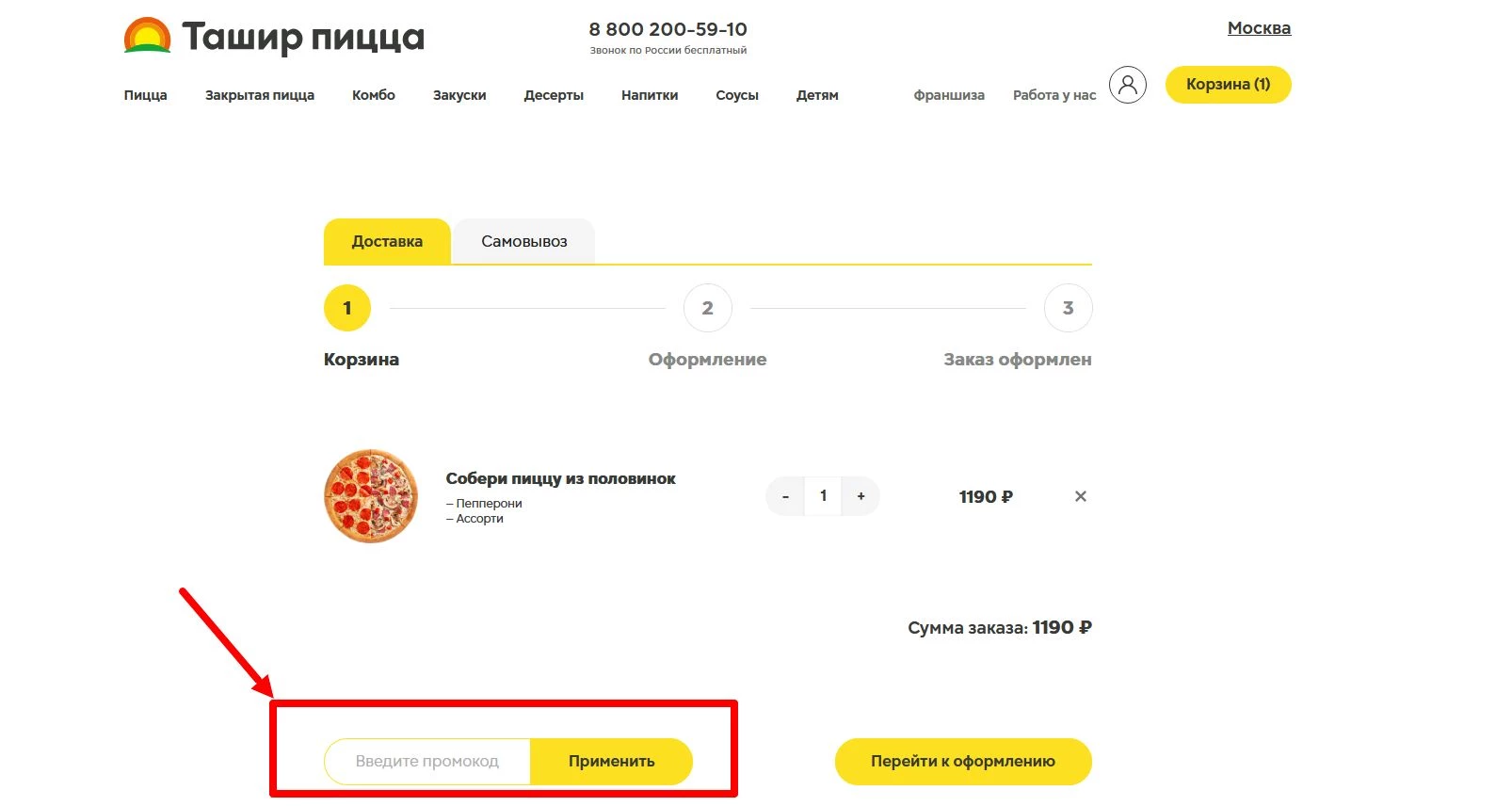Open the Пицца menu section

[x=145, y=94]
